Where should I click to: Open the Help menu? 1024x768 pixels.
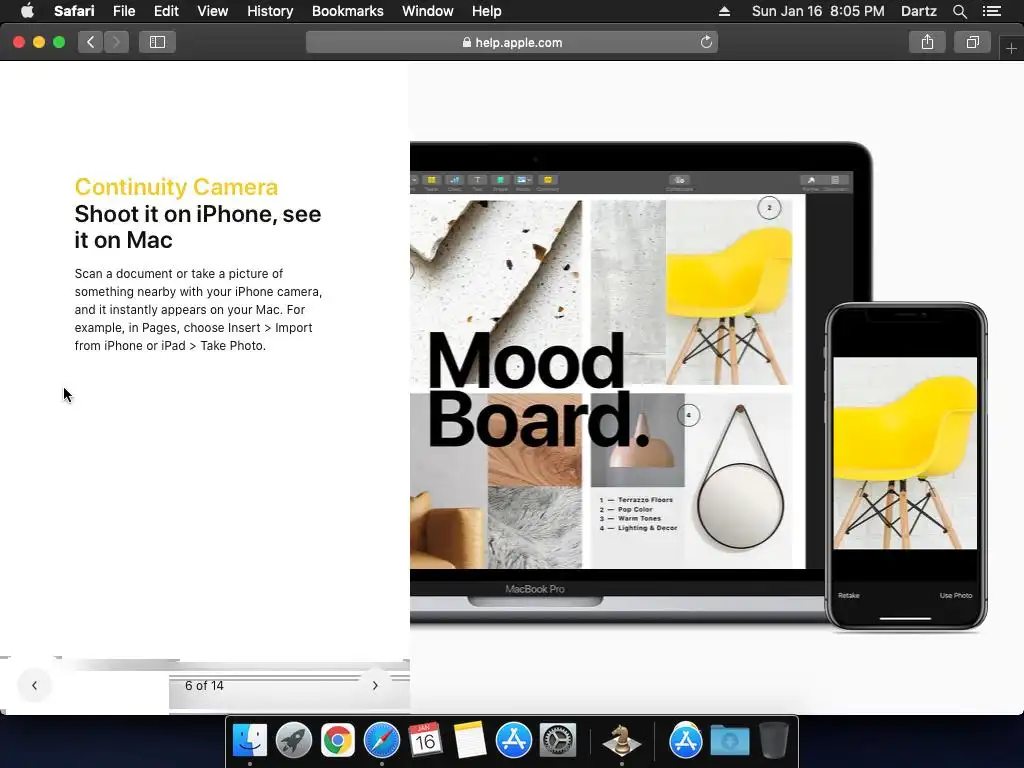tap(487, 11)
